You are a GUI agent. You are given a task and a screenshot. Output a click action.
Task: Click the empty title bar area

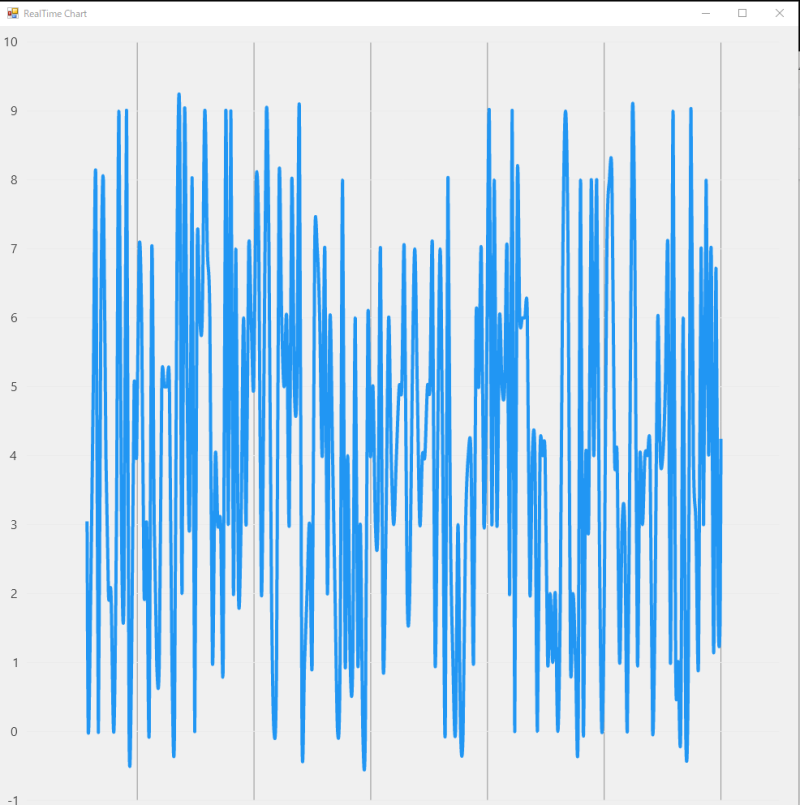[400, 13]
